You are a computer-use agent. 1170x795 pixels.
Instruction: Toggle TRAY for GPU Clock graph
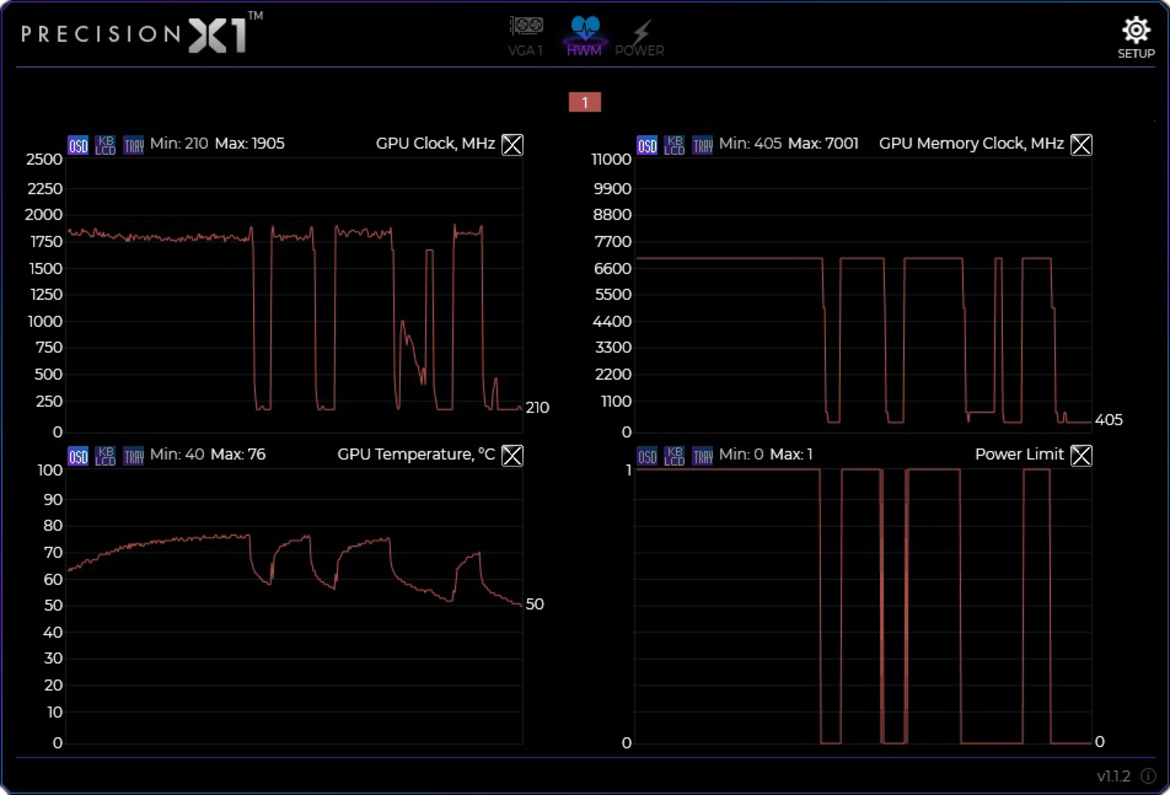point(134,145)
